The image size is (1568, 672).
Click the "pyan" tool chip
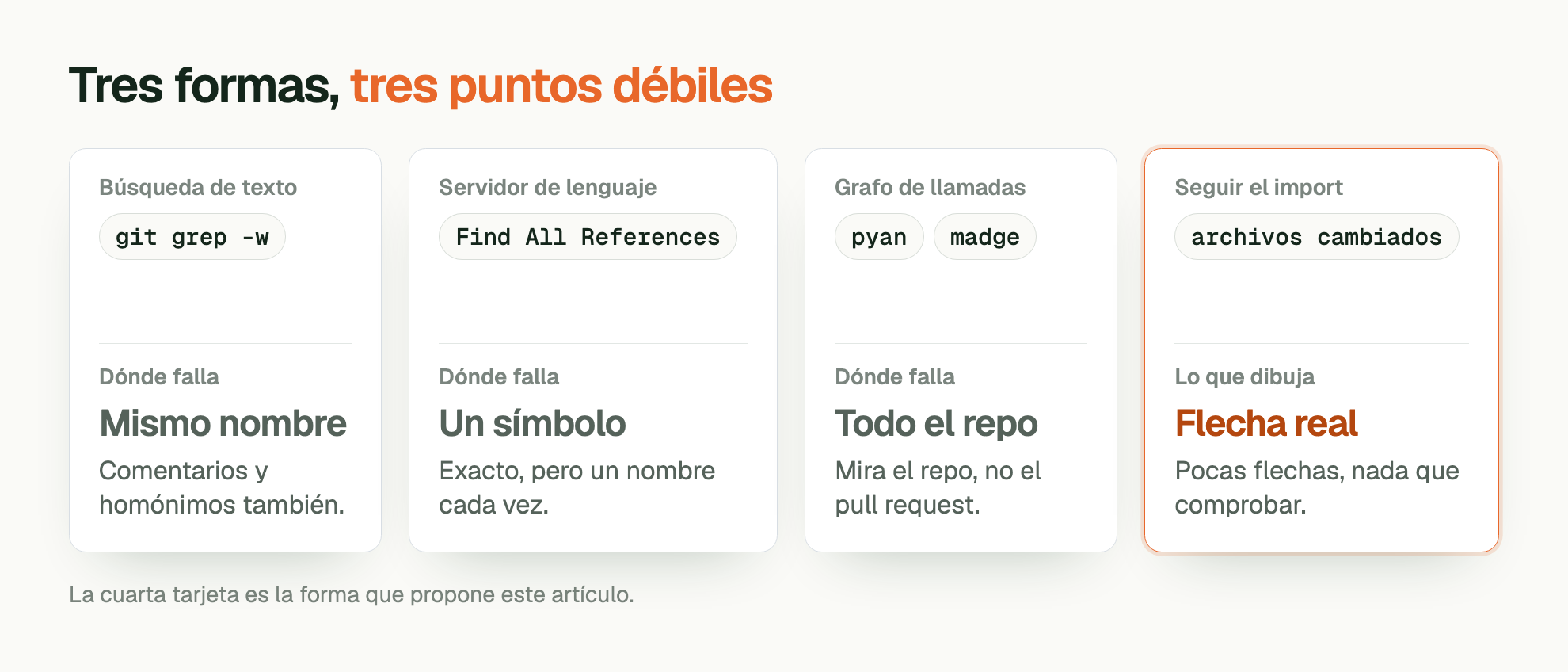[879, 237]
